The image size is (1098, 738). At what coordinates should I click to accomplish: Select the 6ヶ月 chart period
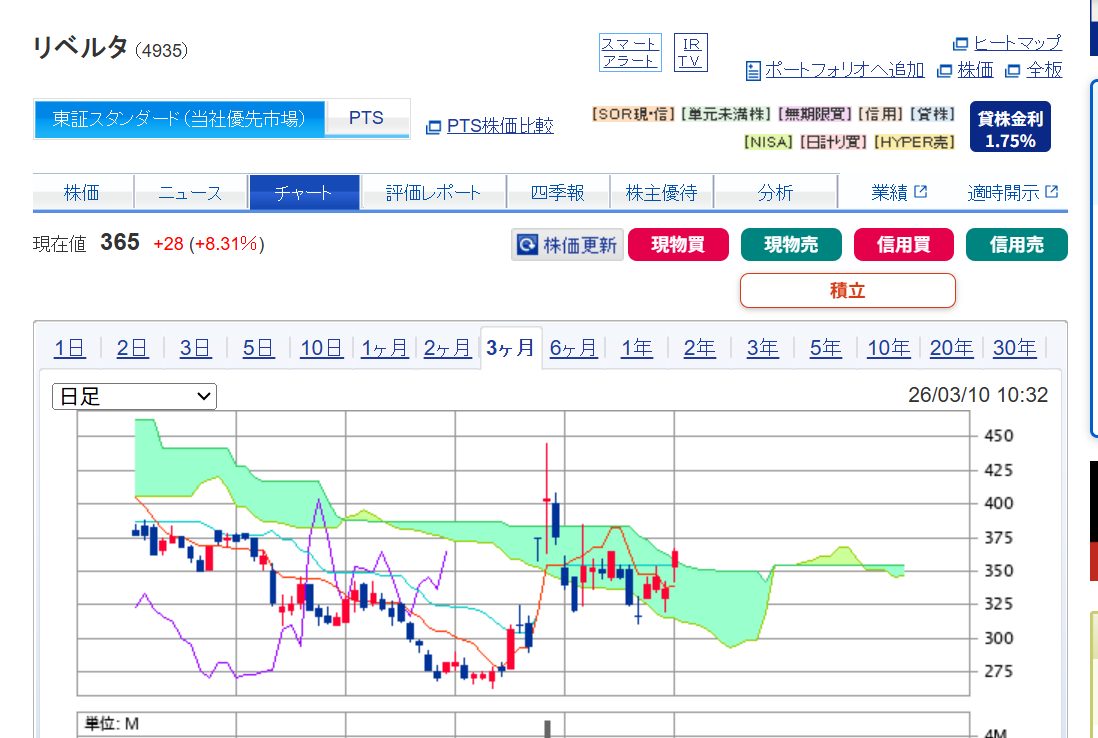573,348
